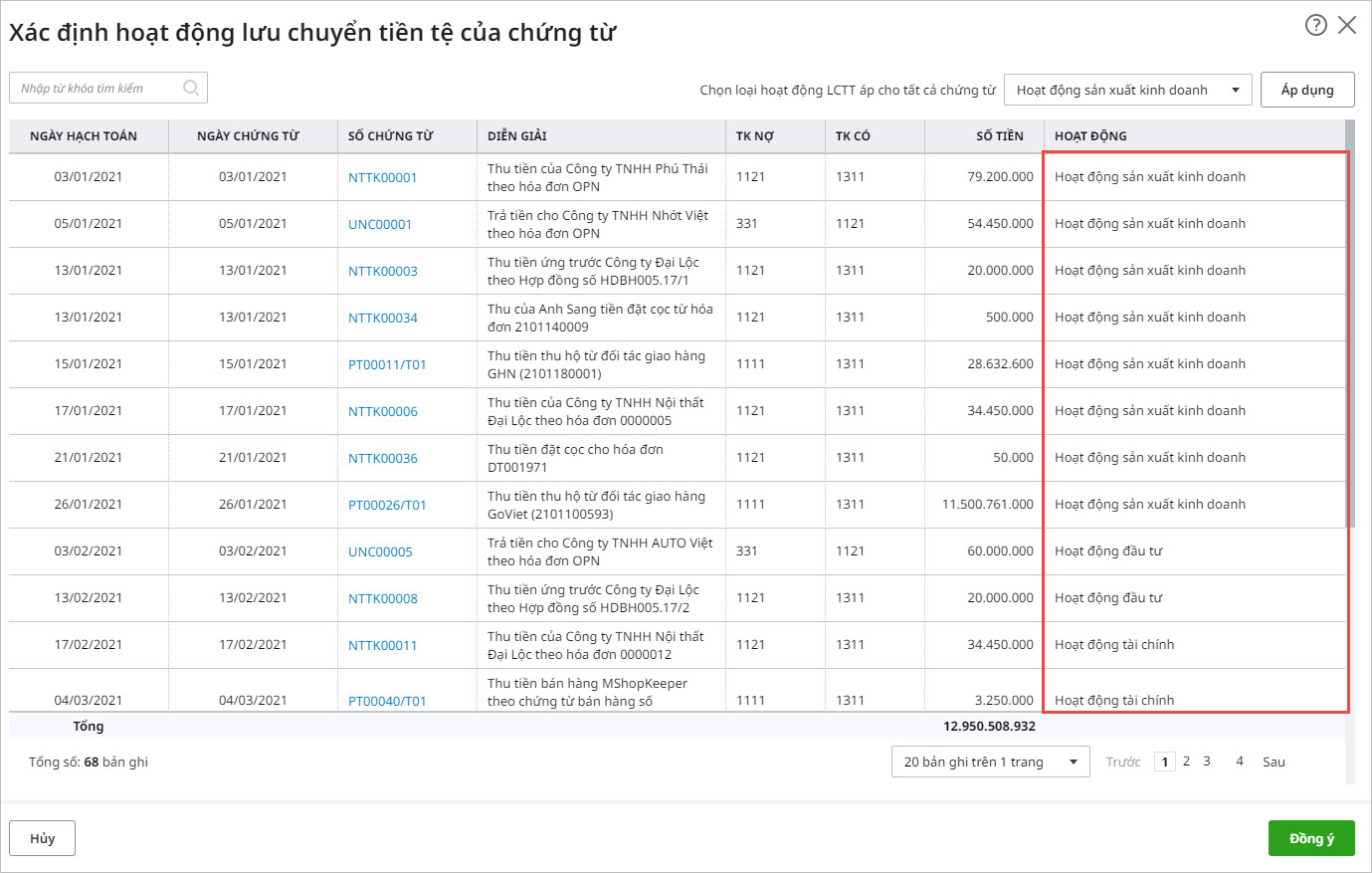The height and width of the screenshot is (873, 1372).
Task: Open voucher link NTTK00036
Action: coord(382,458)
